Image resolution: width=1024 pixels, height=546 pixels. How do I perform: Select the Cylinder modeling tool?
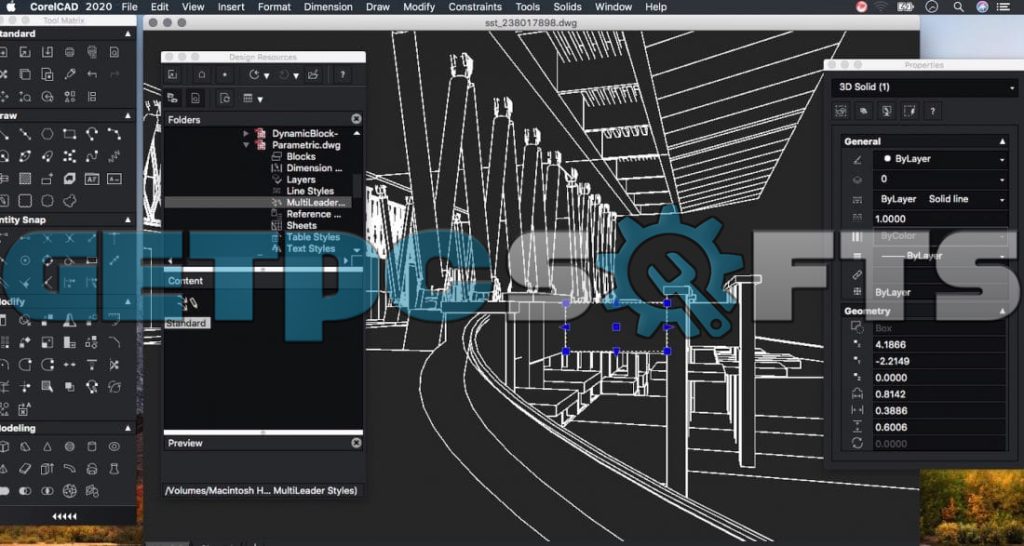[91, 447]
